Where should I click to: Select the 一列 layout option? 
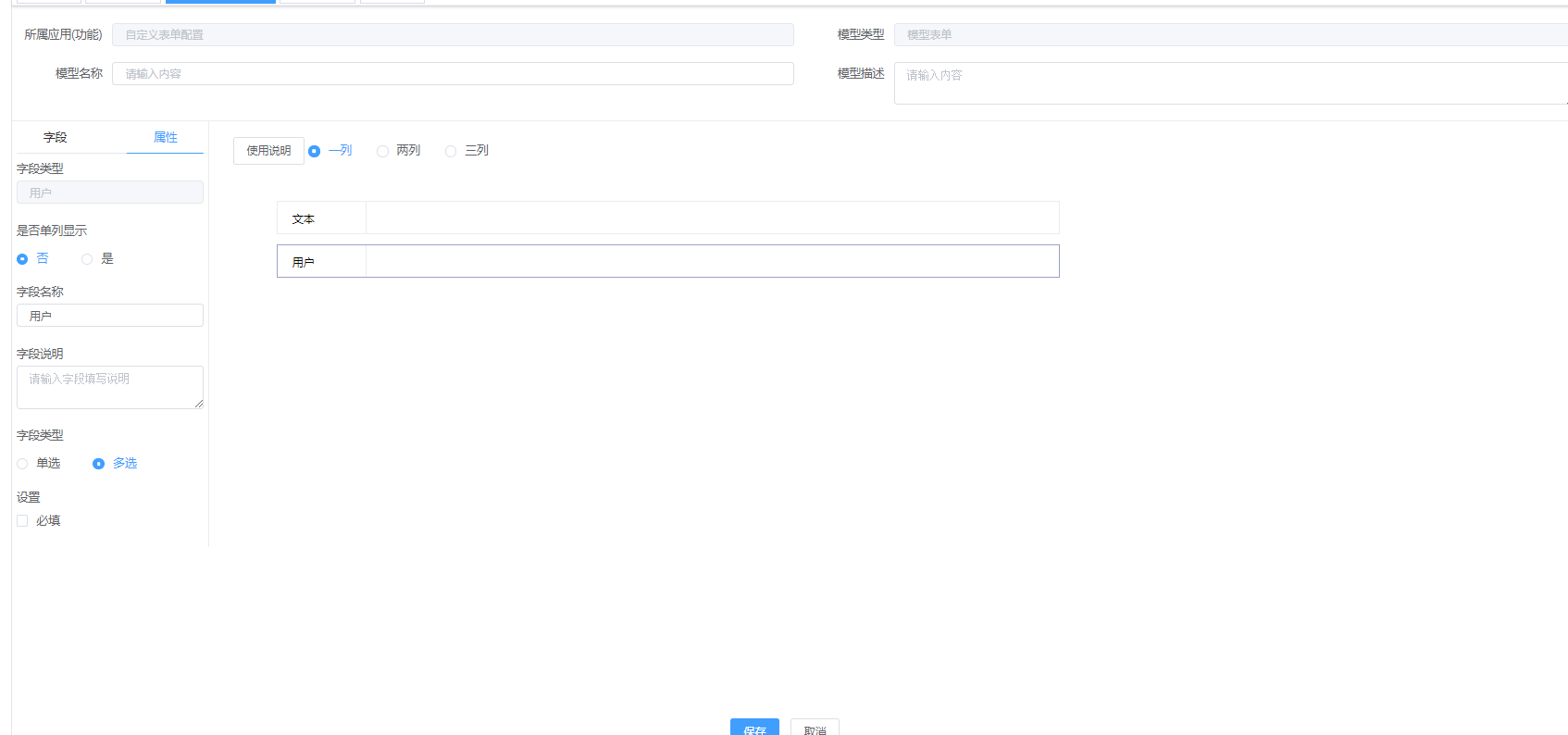point(315,151)
